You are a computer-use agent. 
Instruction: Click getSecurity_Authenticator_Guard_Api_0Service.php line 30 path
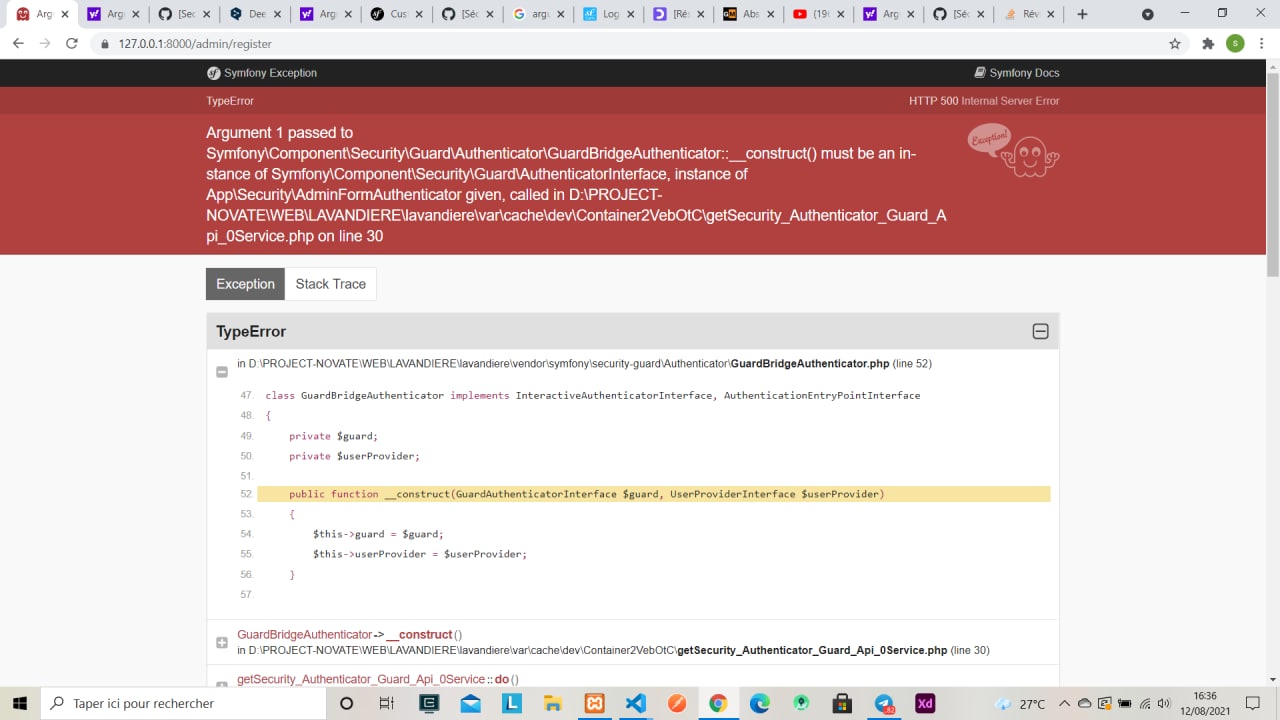pyautogui.click(x=613, y=650)
